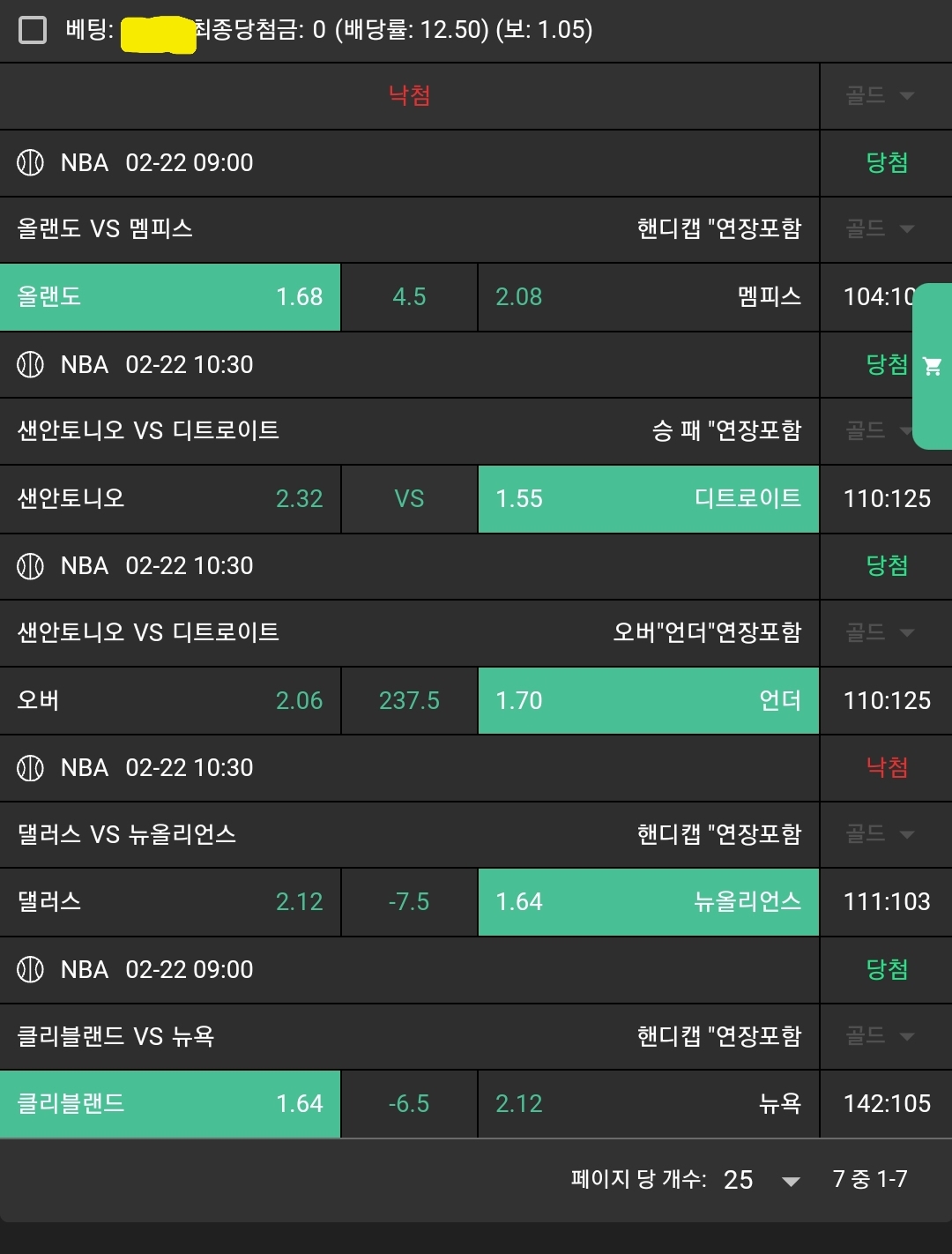The height and width of the screenshot is (1254, 952).
Task: Click the 오버 2.06 odds cell
Action: (170, 701)
